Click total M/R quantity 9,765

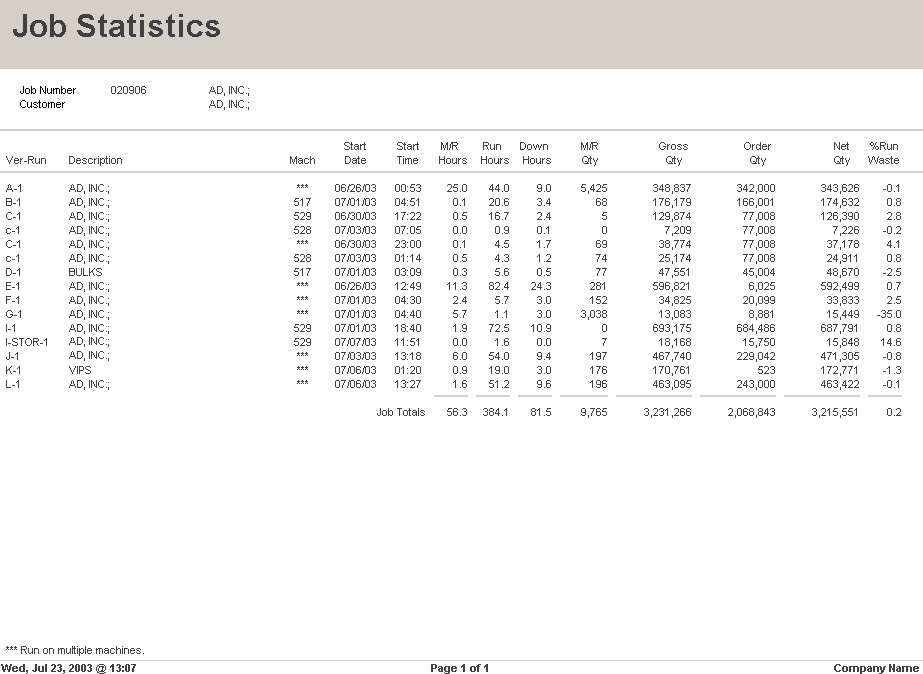pos(593,412)
